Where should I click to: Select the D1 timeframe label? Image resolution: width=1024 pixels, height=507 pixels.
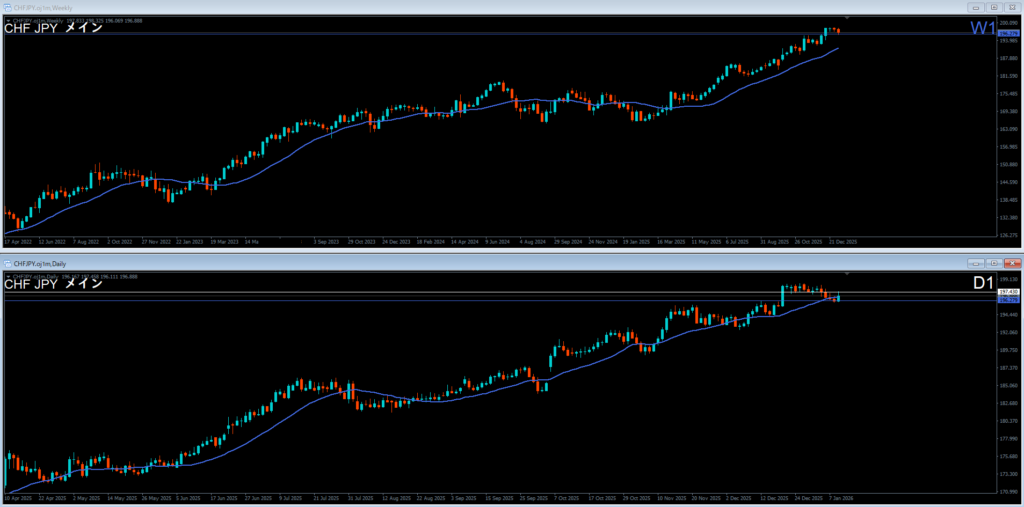click(983, 284)
